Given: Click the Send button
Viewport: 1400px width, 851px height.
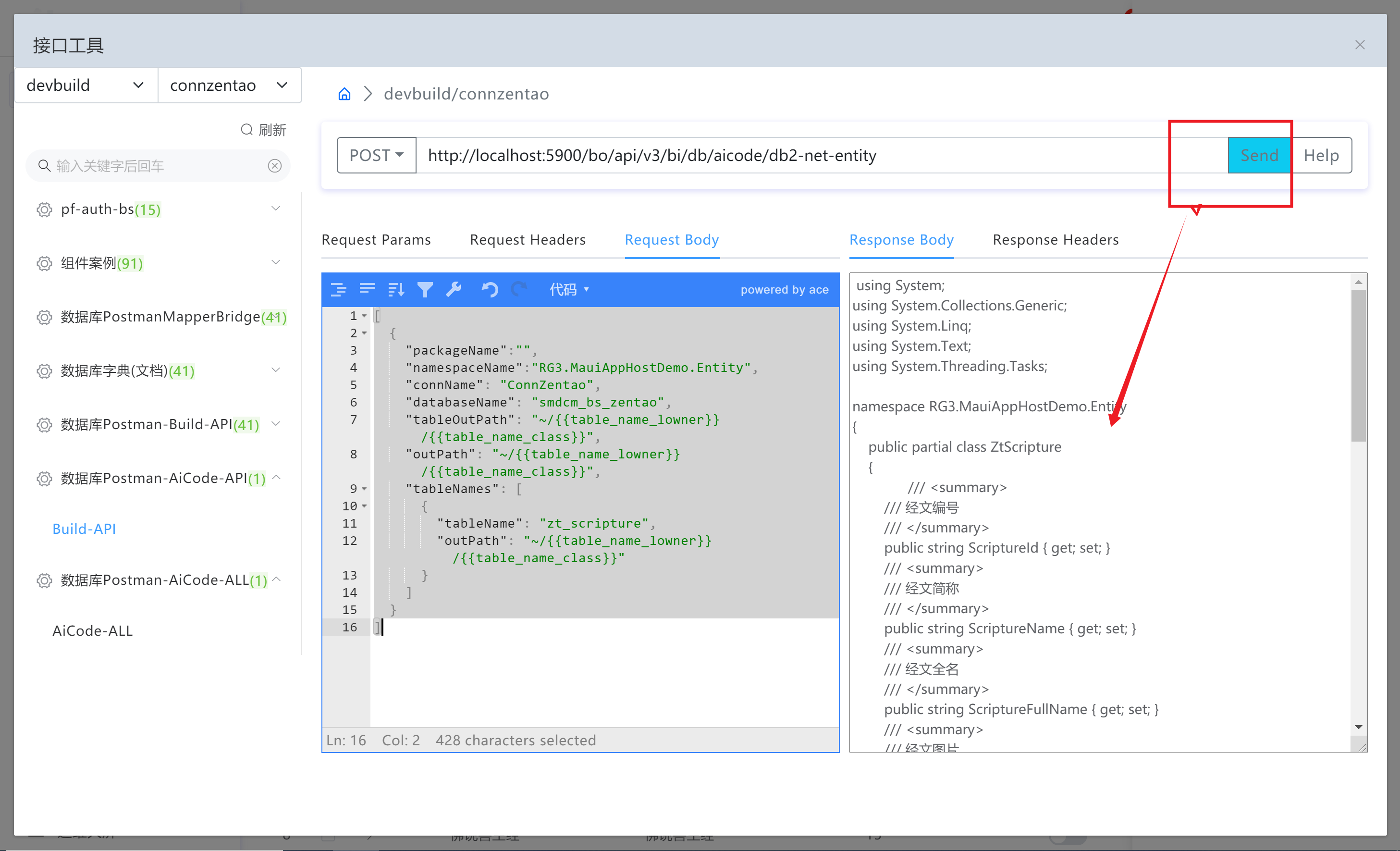Looking at the screenshot, I should click(x=1259, y=155).
